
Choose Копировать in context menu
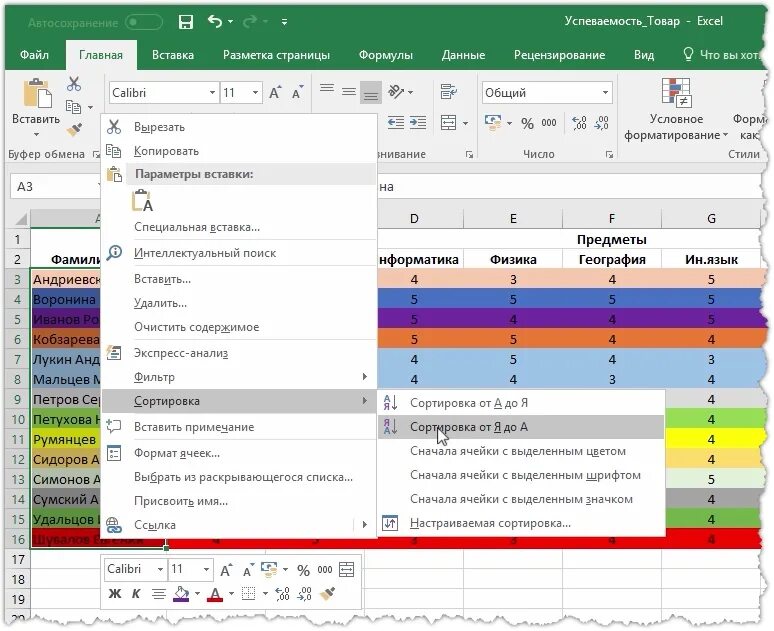pos(239,151)
